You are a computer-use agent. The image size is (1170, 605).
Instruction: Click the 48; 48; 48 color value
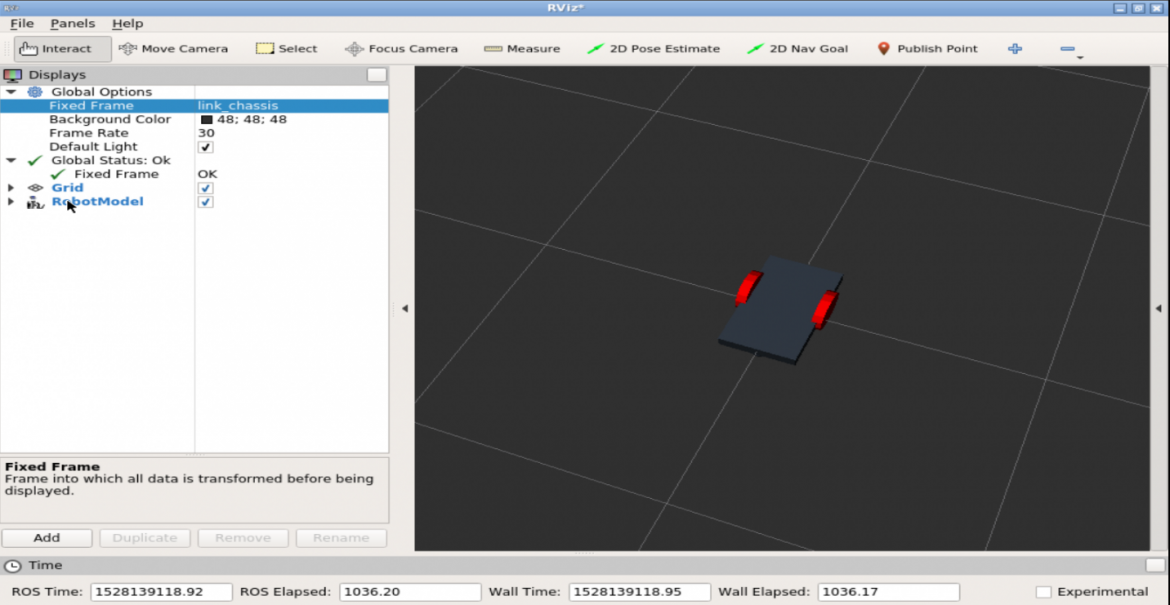pos(252,119)
